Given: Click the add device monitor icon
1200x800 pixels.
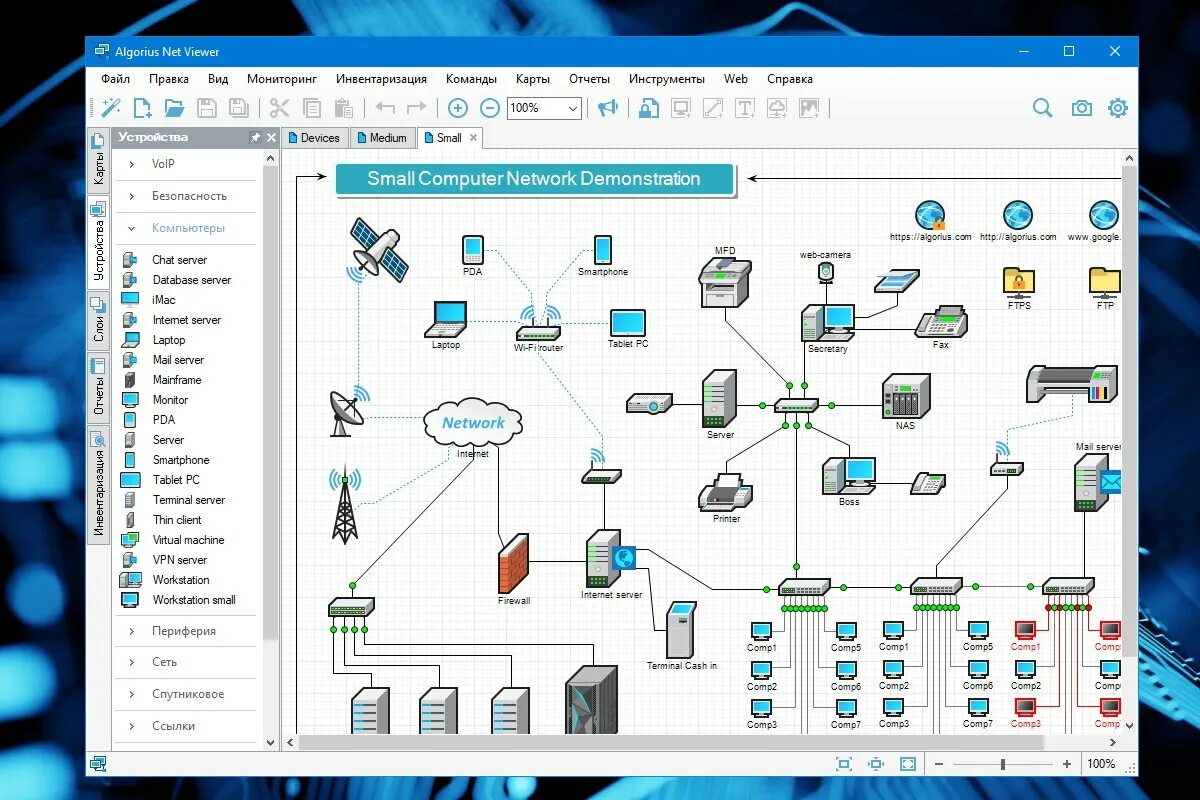Looking at the screenshot, I should (681, 108).
